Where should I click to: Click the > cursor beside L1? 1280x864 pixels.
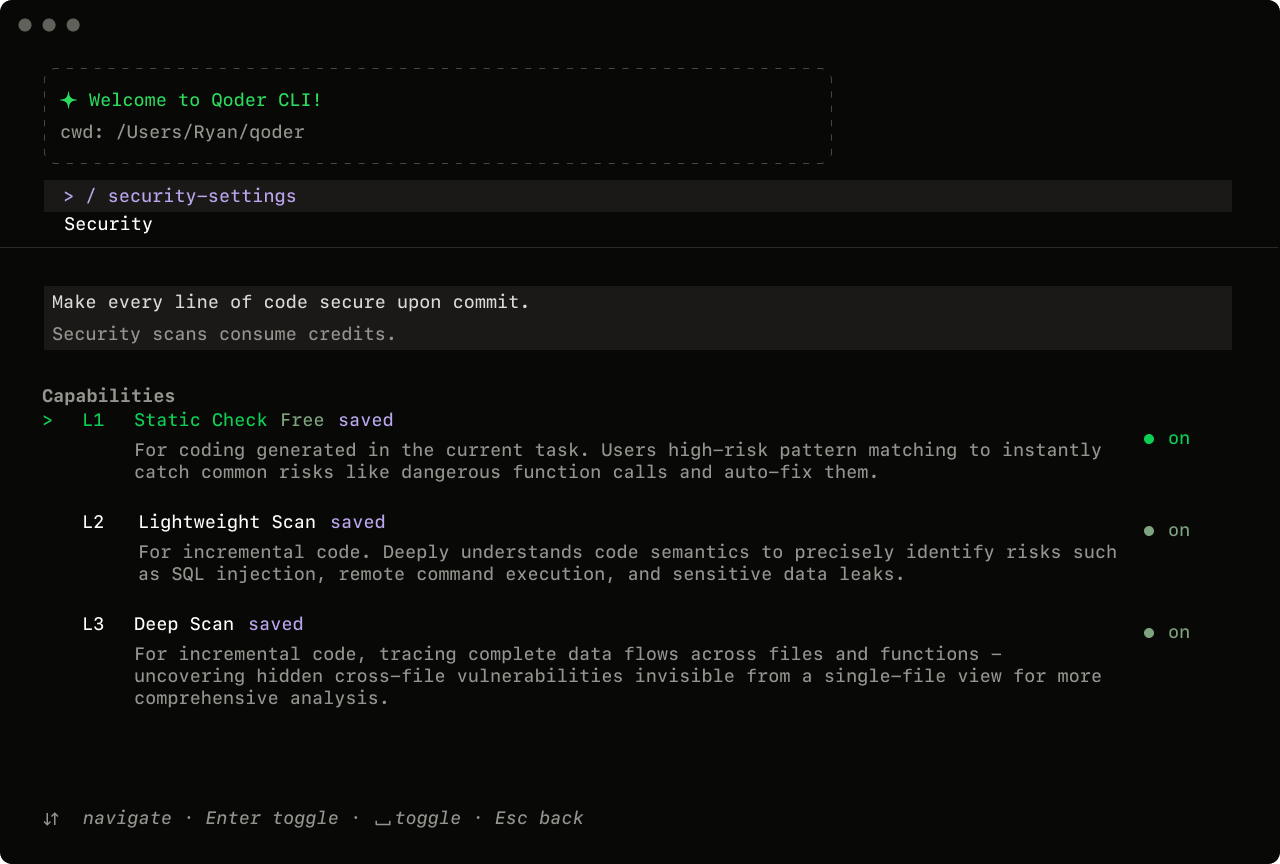[47, 421]
